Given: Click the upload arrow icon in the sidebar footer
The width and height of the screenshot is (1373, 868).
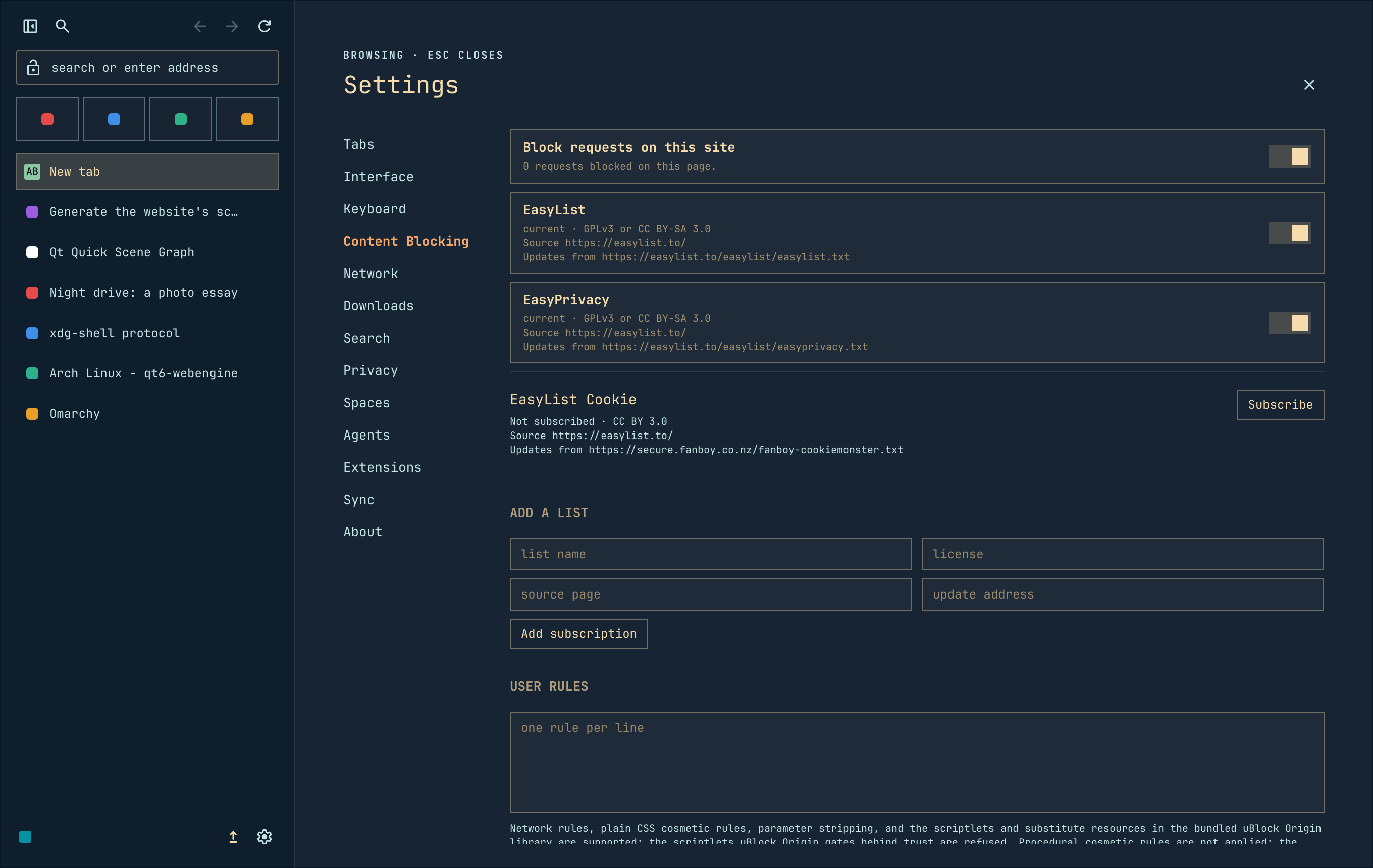Looking at the screenshot, I should [x=233, y=837].
